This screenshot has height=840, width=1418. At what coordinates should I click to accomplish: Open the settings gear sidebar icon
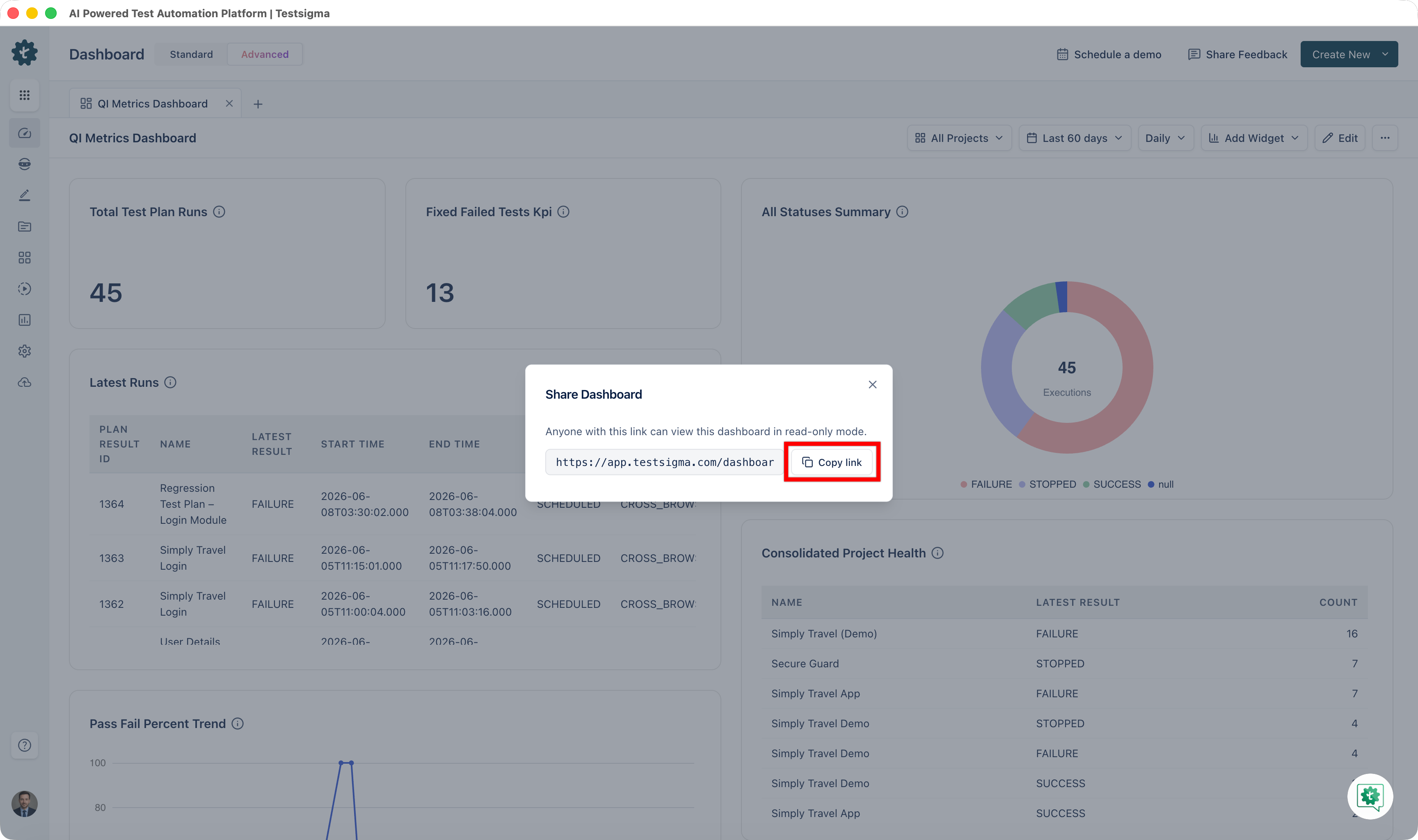click(x=24, y=351)
